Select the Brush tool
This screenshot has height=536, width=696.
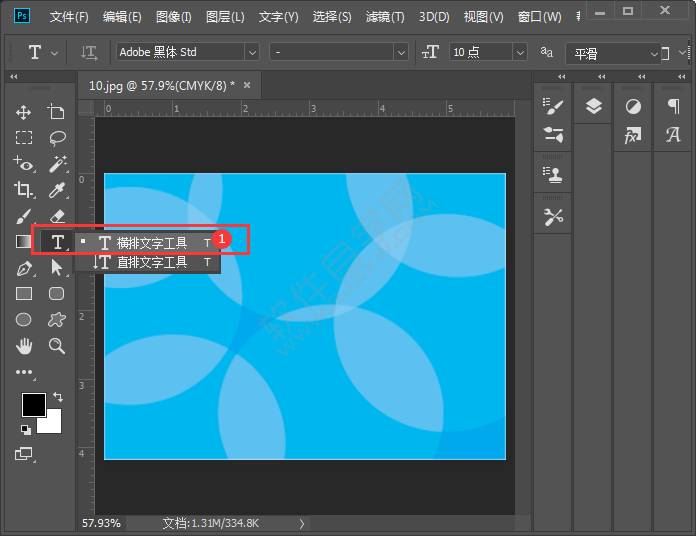(24, 216)
